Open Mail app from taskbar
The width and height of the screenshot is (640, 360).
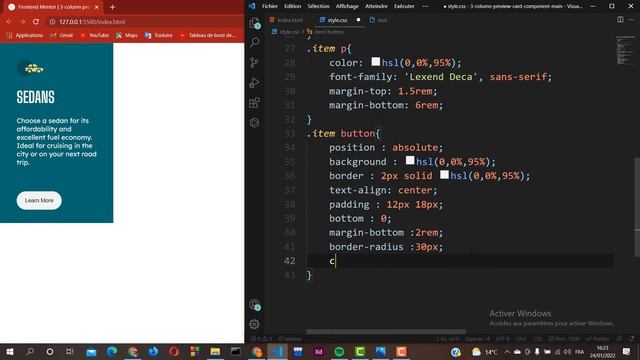click(91, 351)
